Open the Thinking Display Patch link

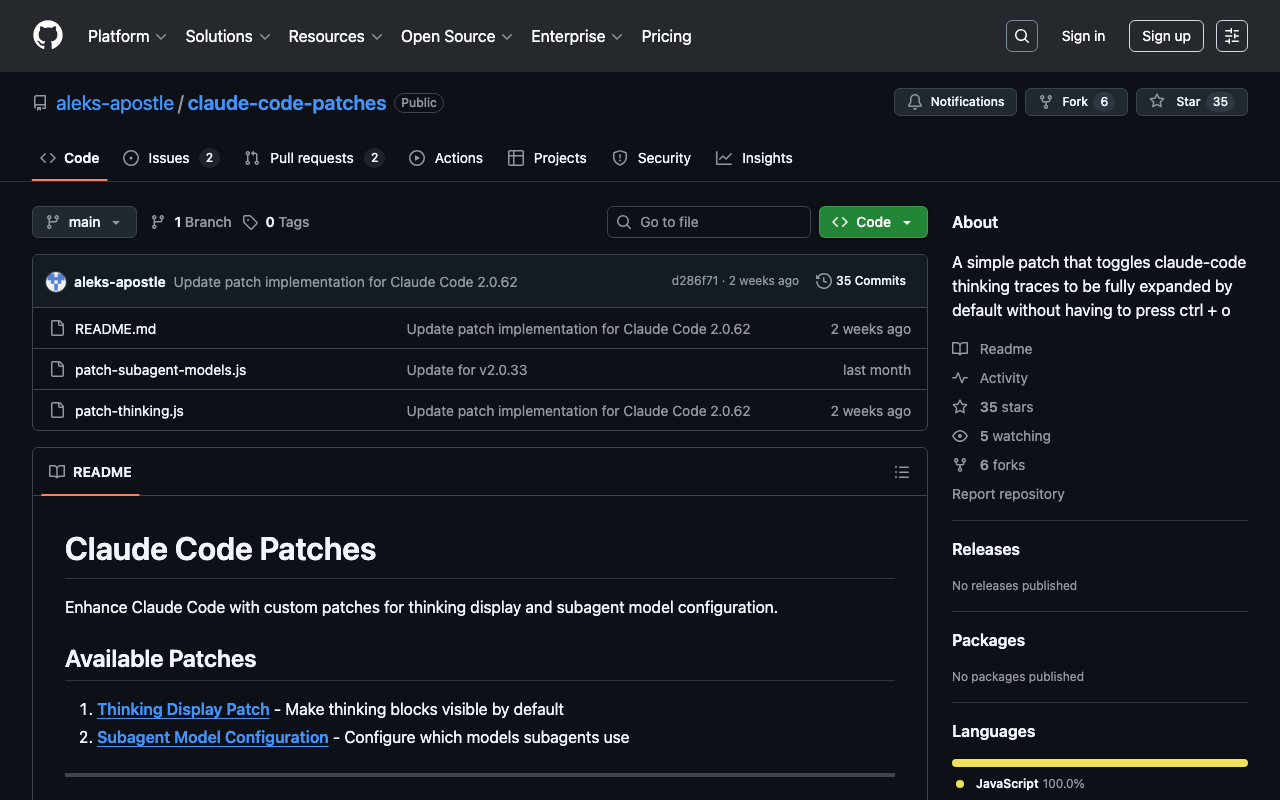pos(183,709)
